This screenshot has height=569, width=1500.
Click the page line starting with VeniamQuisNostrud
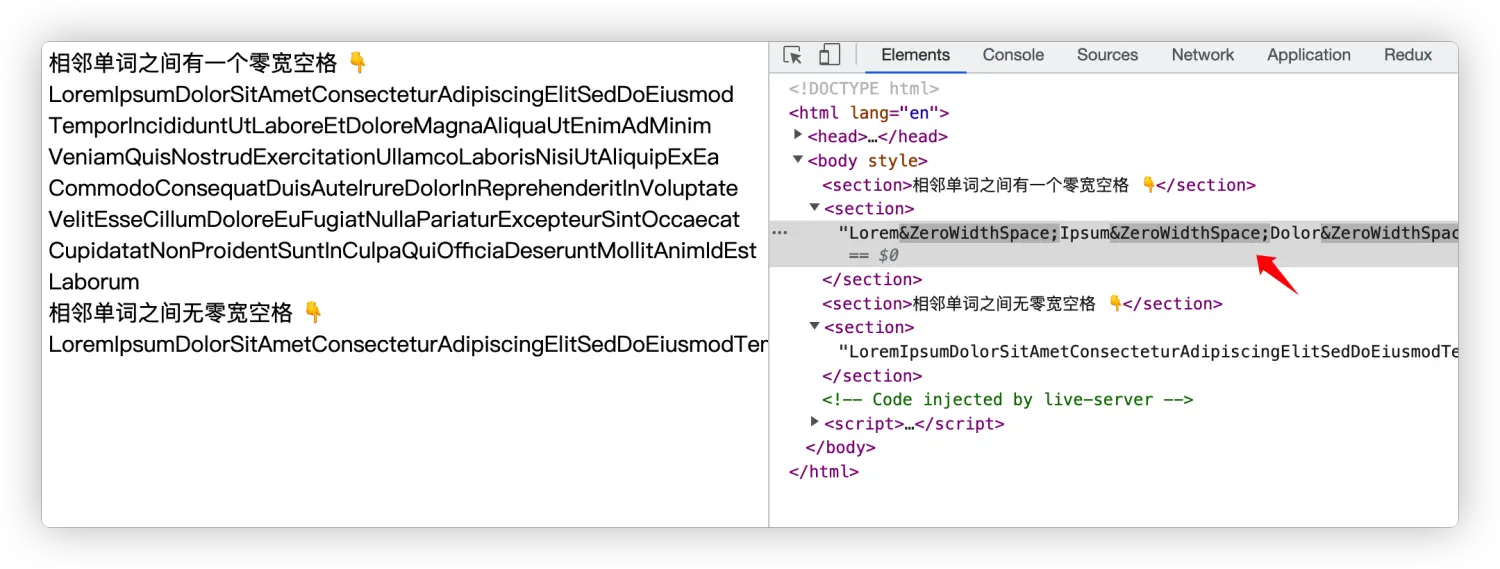click(384, 158)
